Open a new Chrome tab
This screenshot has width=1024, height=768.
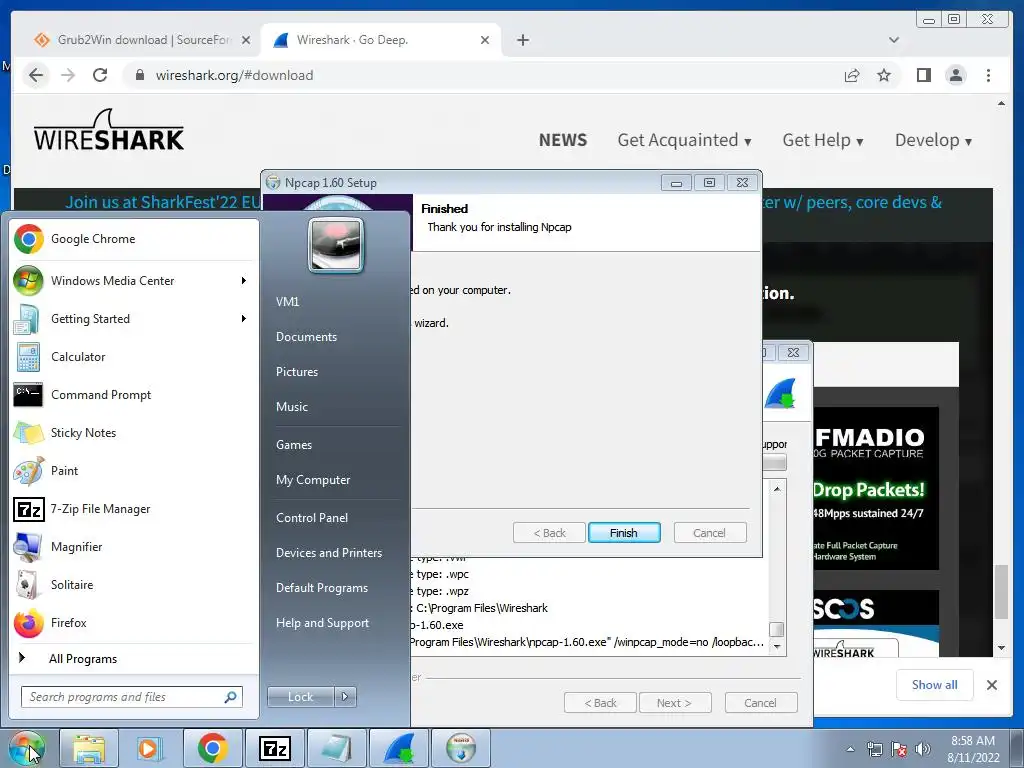pyautogui.click(x=522, y=40)
